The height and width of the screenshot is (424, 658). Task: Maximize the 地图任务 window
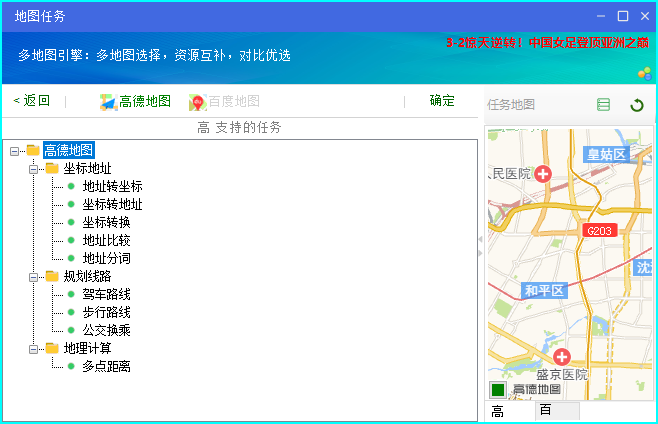(623, 16)
